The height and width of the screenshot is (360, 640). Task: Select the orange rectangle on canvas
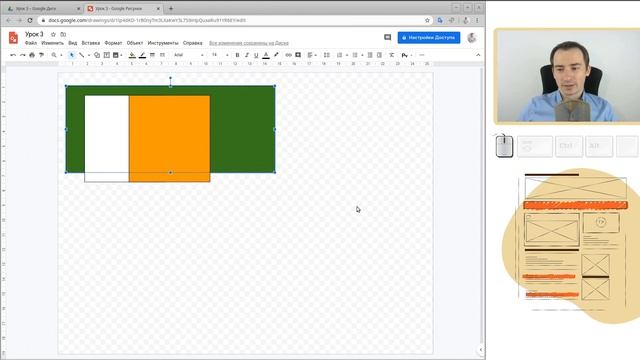tap(169, 139)
